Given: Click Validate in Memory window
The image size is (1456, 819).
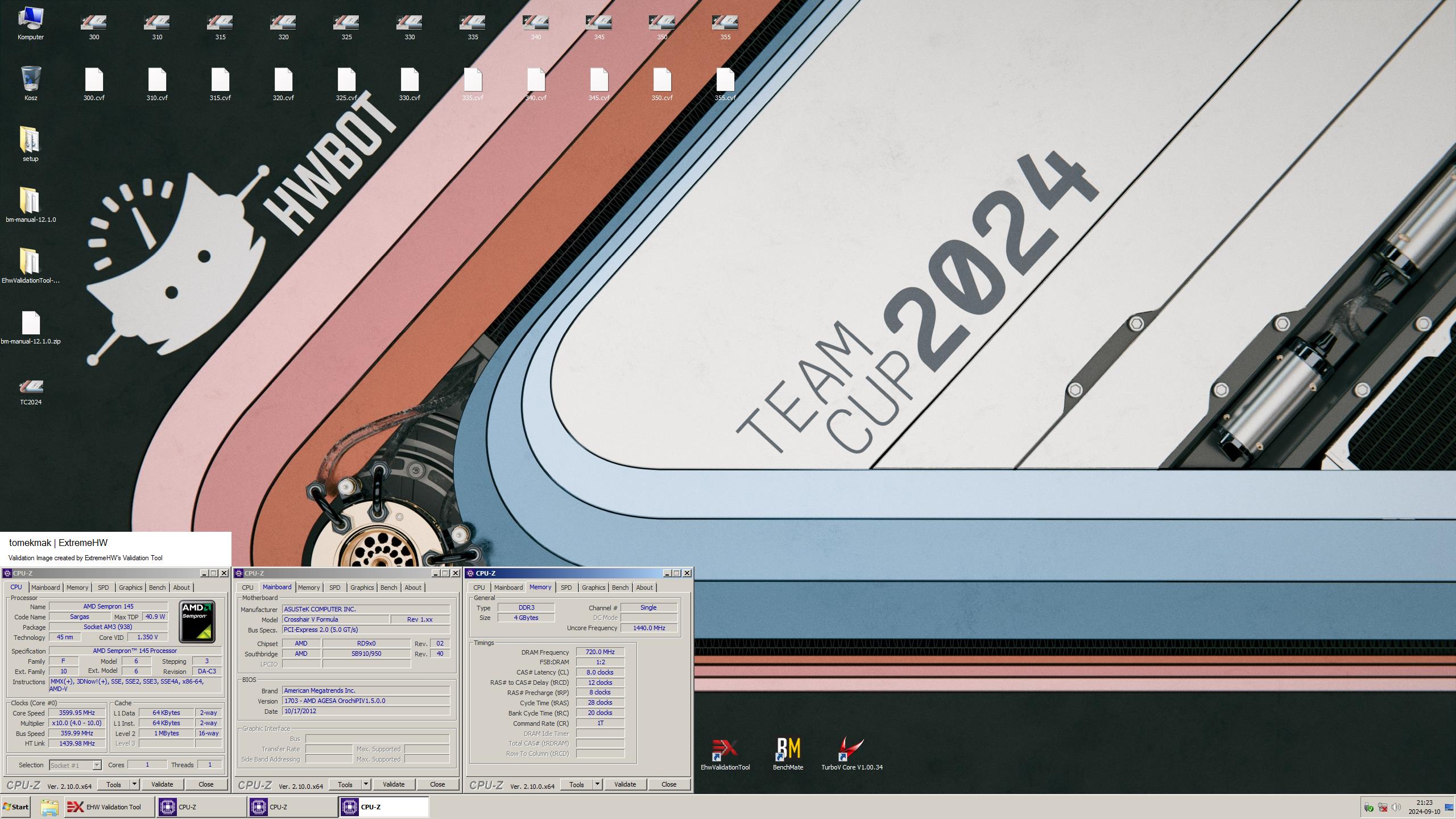Looking at the screenshot, I should 625,784.
